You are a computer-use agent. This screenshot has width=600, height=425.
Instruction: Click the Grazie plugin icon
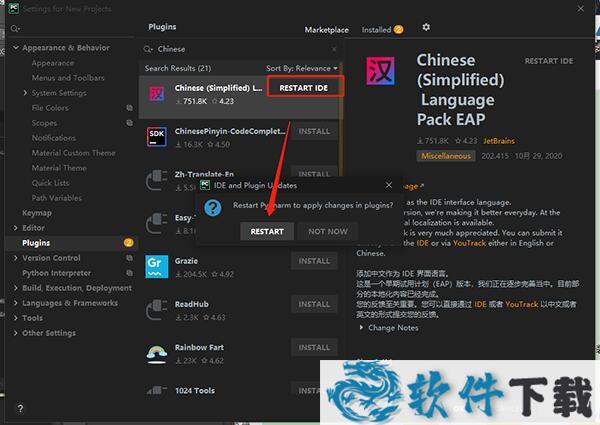coord(157,267)
